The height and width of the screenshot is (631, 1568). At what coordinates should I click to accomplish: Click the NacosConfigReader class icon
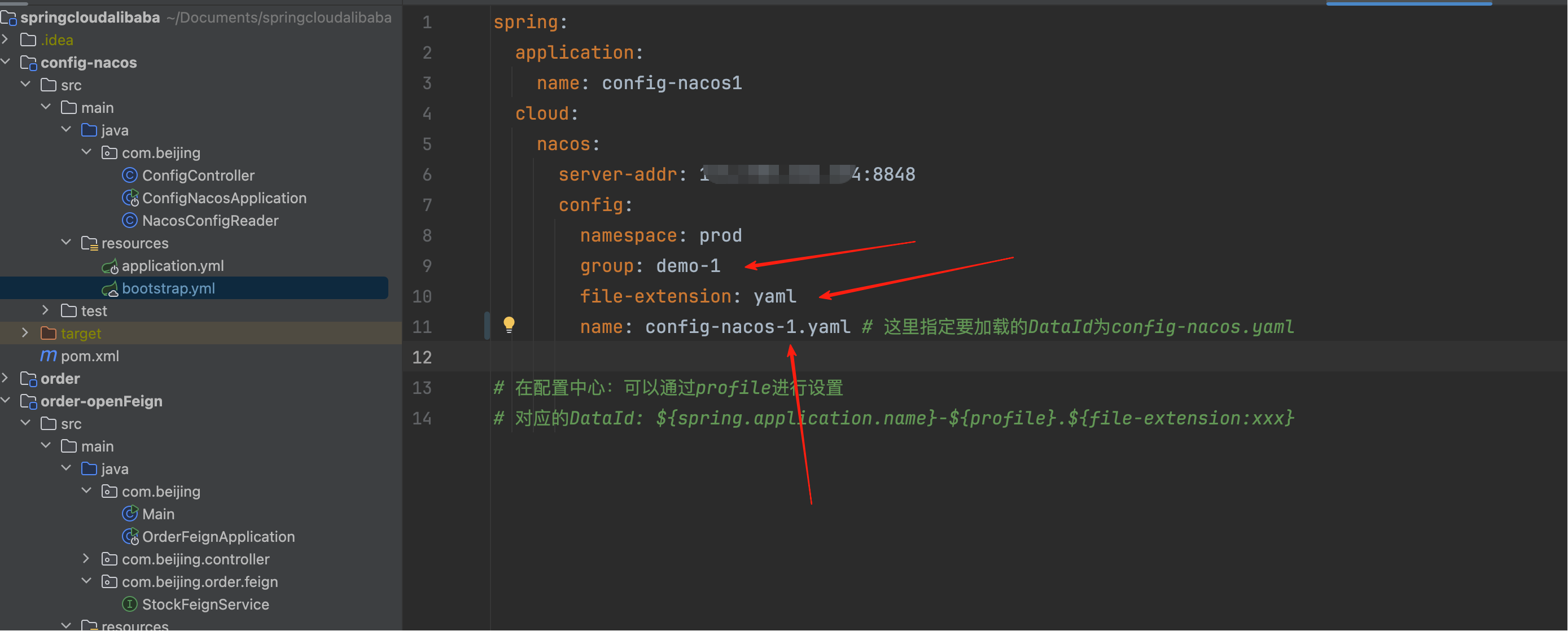pos(130,220)
